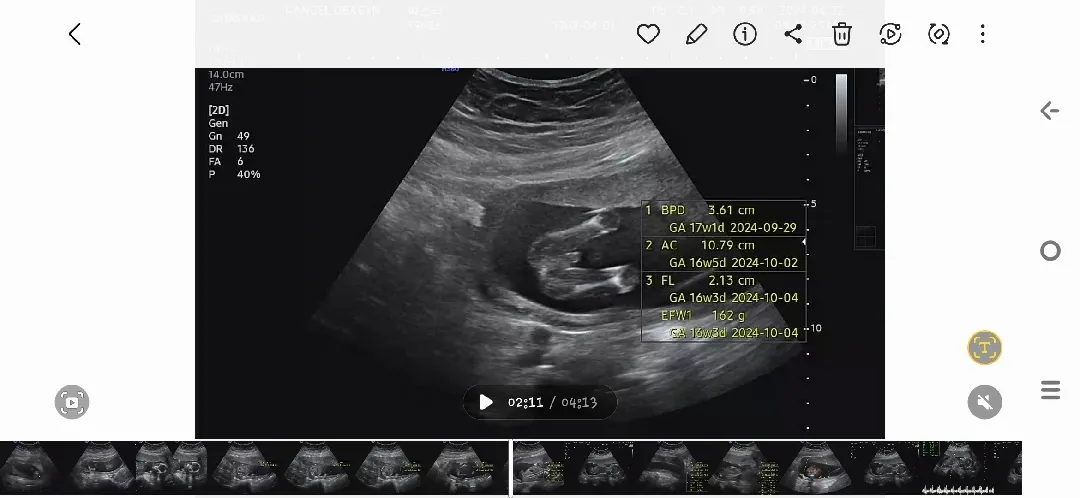Select GA 17w1d 2024-09-29 line
The height and width of the screenshot is (498, 1080).
tap(733, 227)
